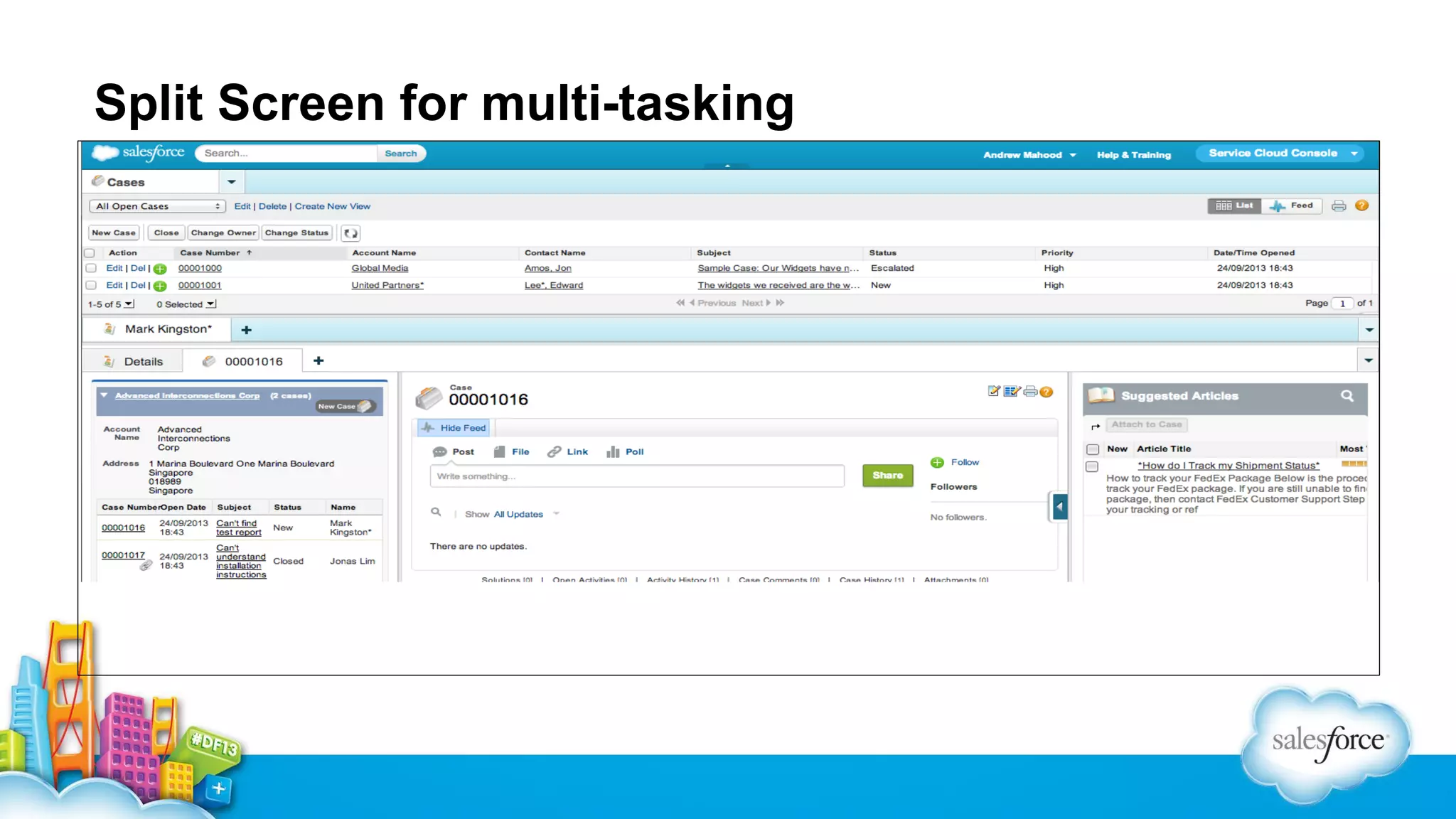Switch to Feed view toggle
Viewport: 1456px width, 819px height.
pos(1292,206)
